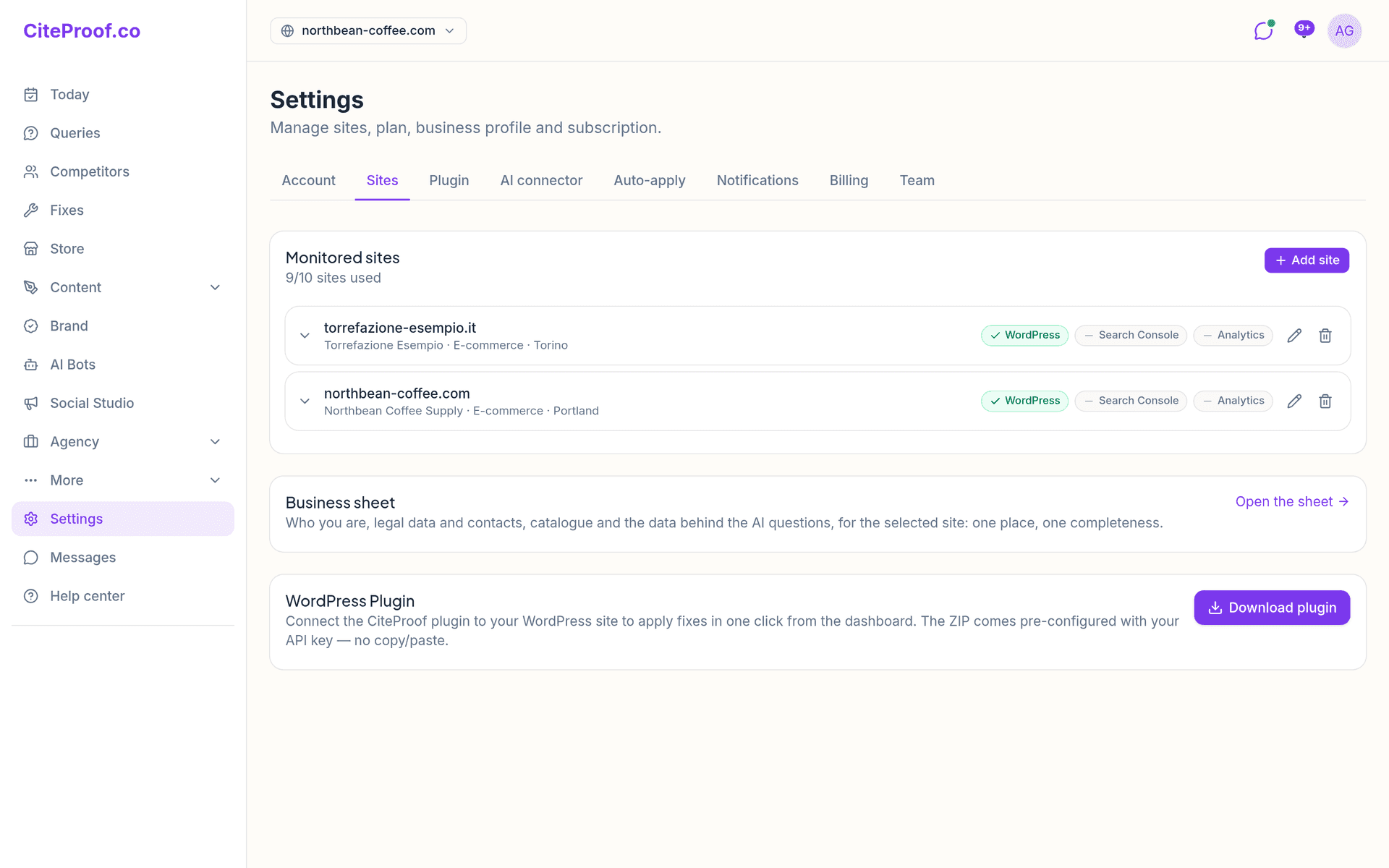The height and width of the screenshot is (868, 1389).
Task: Expand the Agency sidebar group
Action: (x=123, y=442)
